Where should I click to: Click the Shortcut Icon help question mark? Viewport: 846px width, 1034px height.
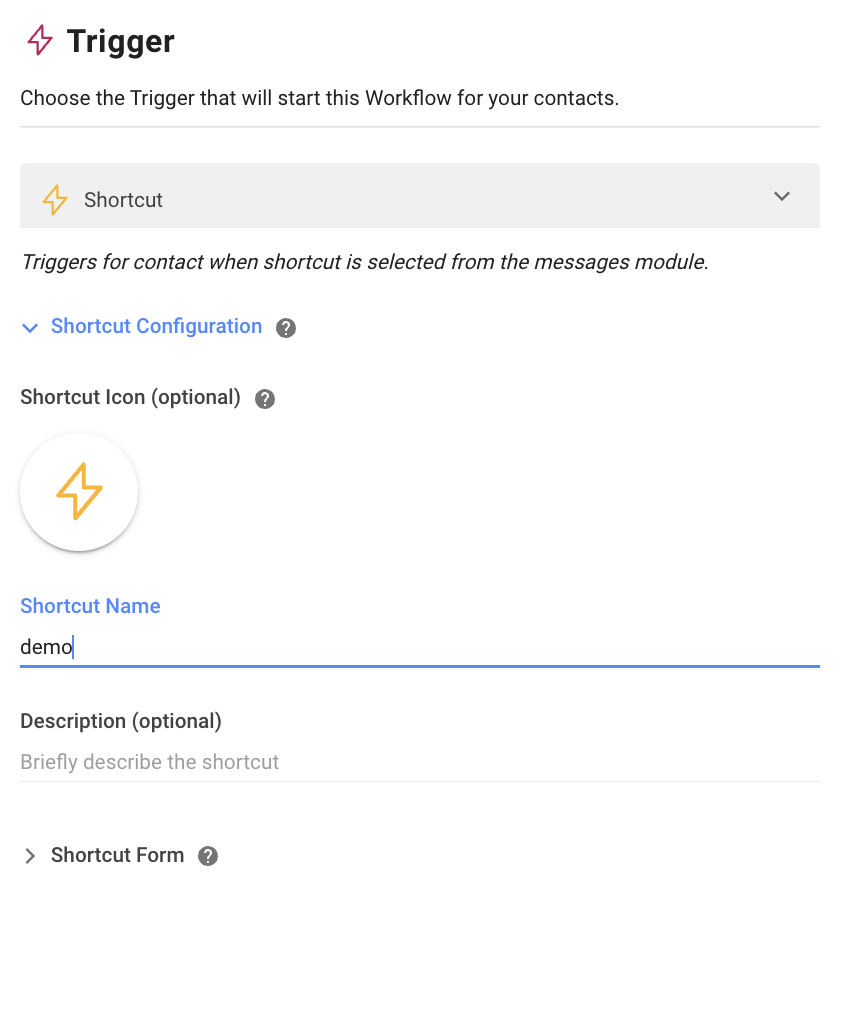[x=265, y=398]
